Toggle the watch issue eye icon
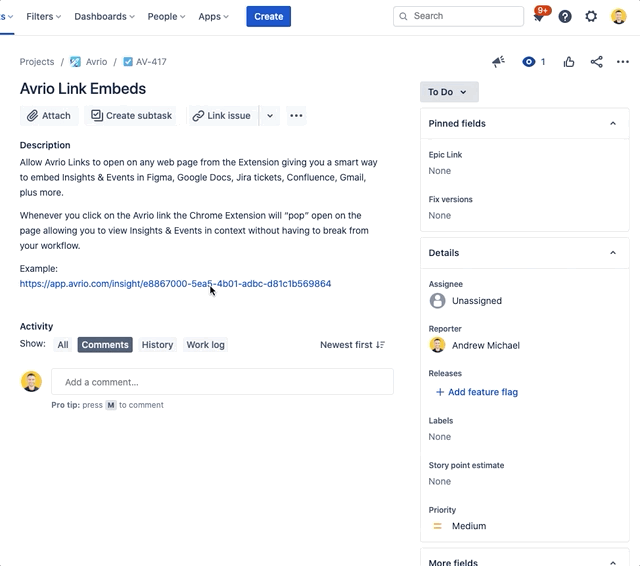640x566 pixels. tap(529, 62)
